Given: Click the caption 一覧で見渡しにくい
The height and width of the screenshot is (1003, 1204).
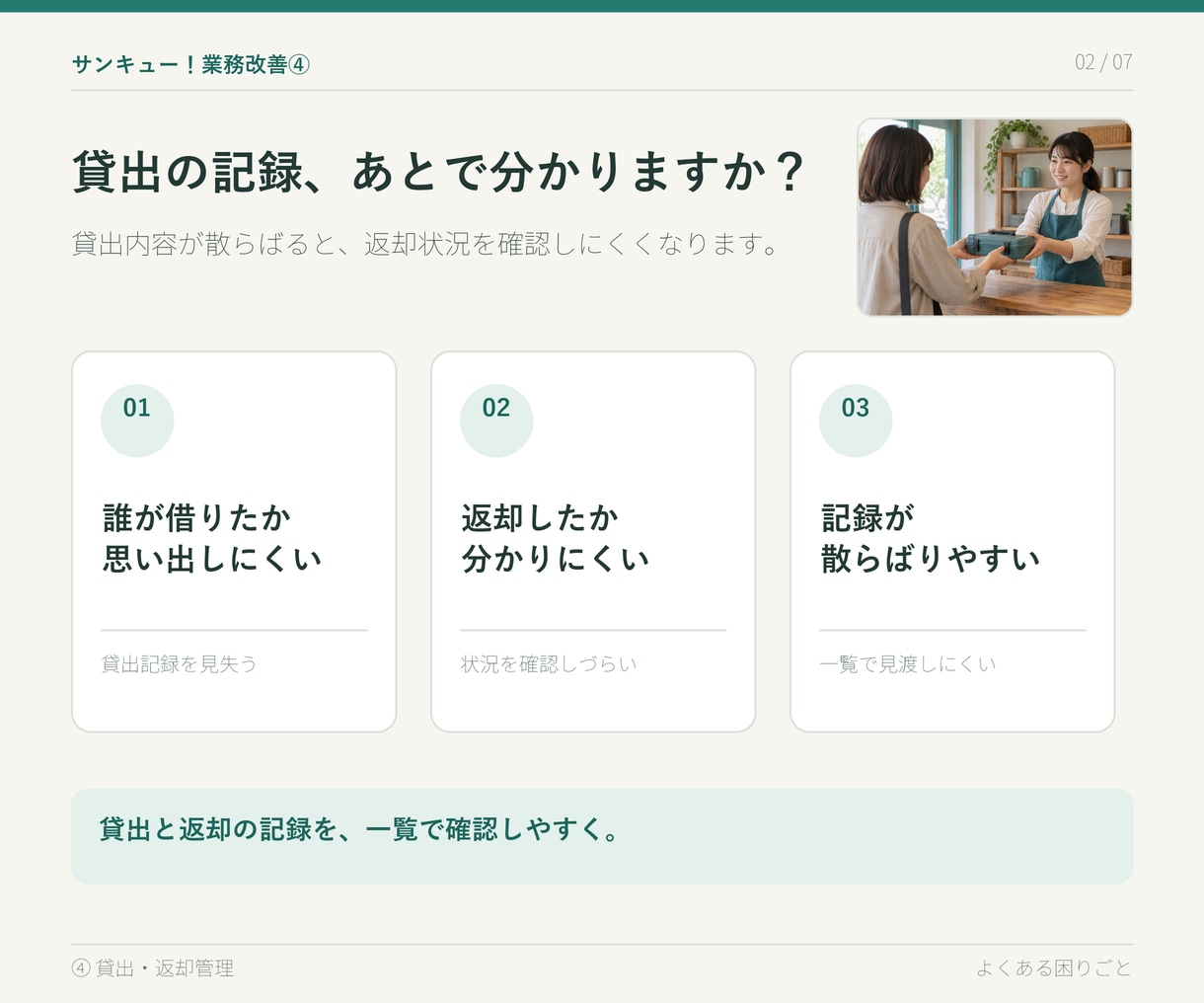Looking at the screenshot, I should [x=908, y=664].
